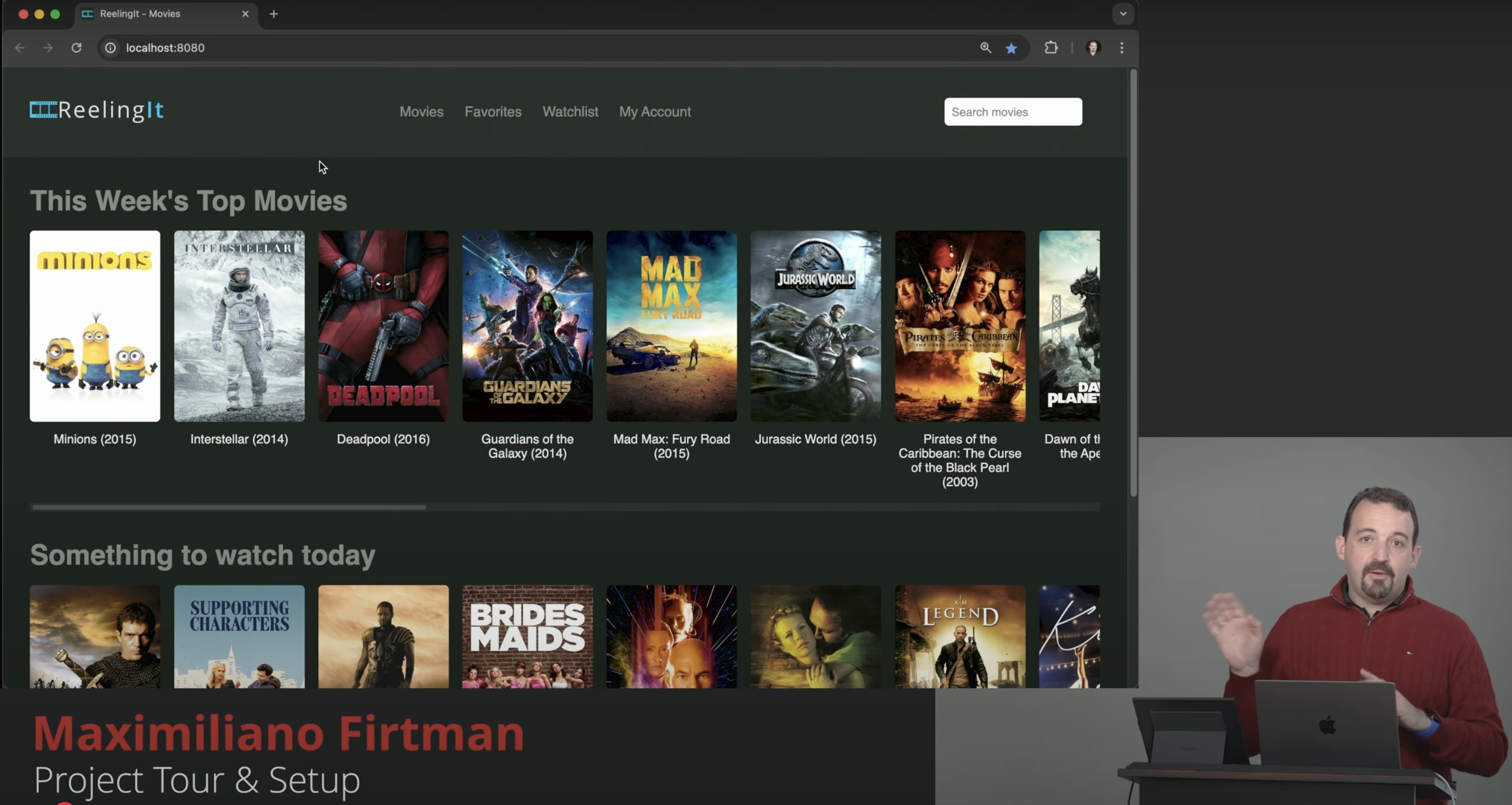This screenshot has height=805, width=1512.
Task: Open a new tab with plus button
Action: point(273,13)
